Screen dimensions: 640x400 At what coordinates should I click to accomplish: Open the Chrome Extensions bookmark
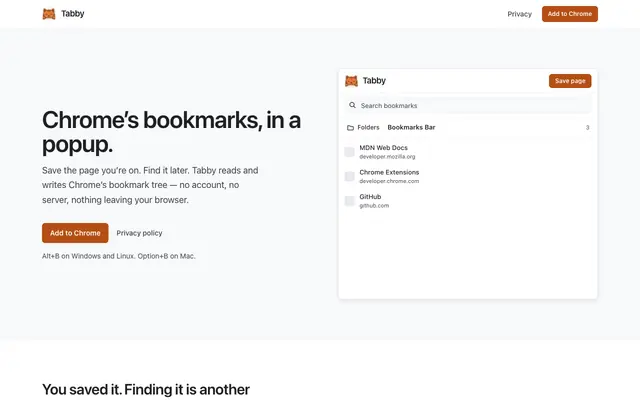click(389, 172)
